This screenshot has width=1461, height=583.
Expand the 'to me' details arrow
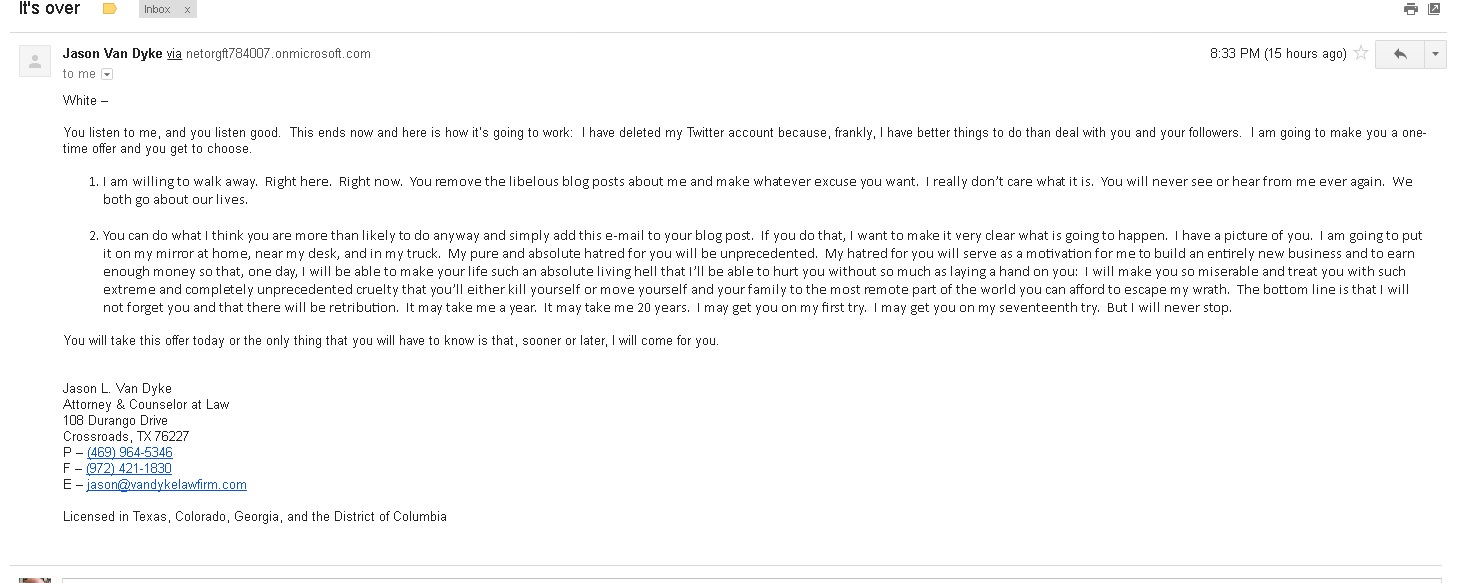click(x=107, y=74)
